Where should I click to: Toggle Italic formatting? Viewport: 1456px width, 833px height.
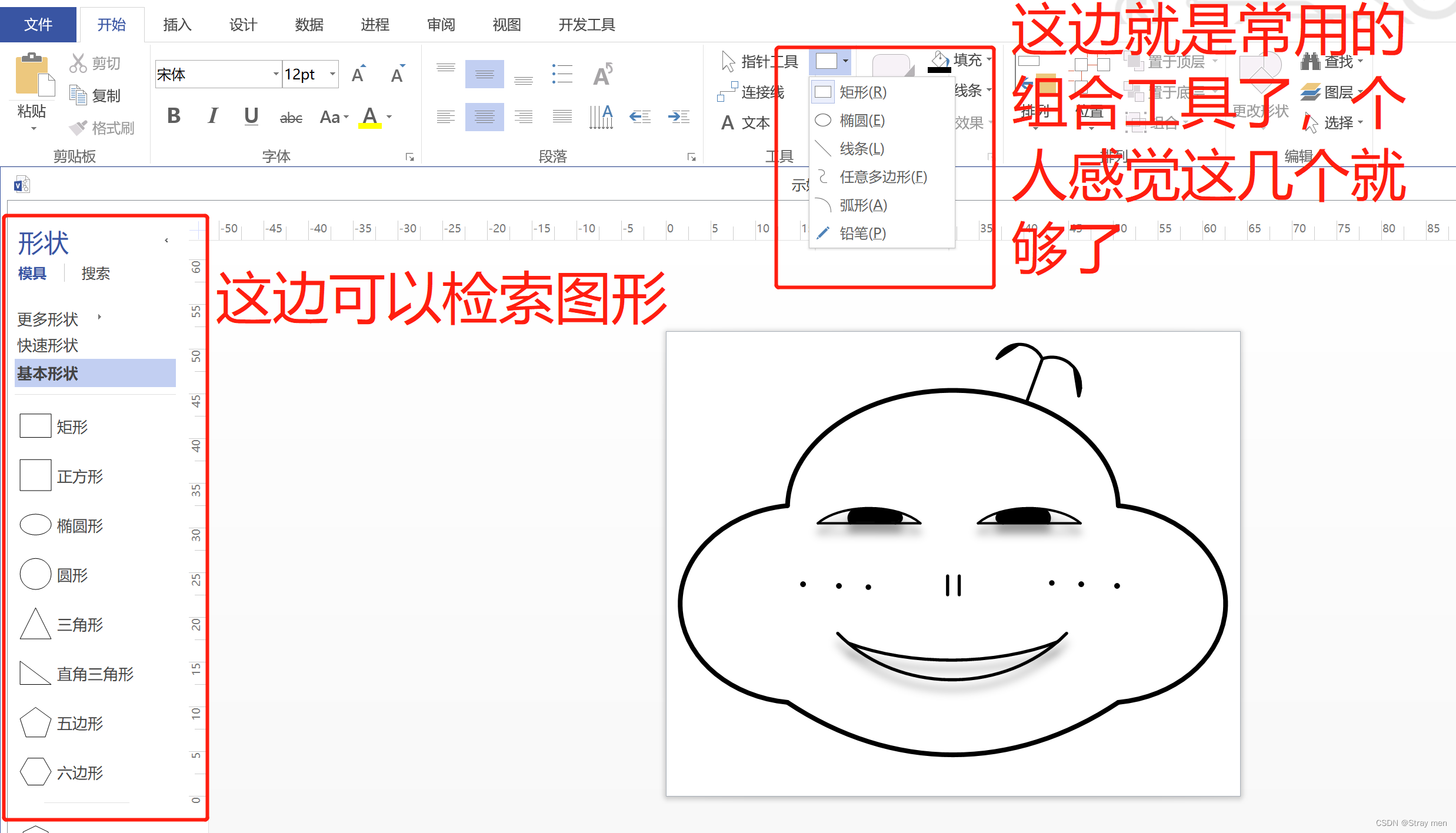click(213, 116)
